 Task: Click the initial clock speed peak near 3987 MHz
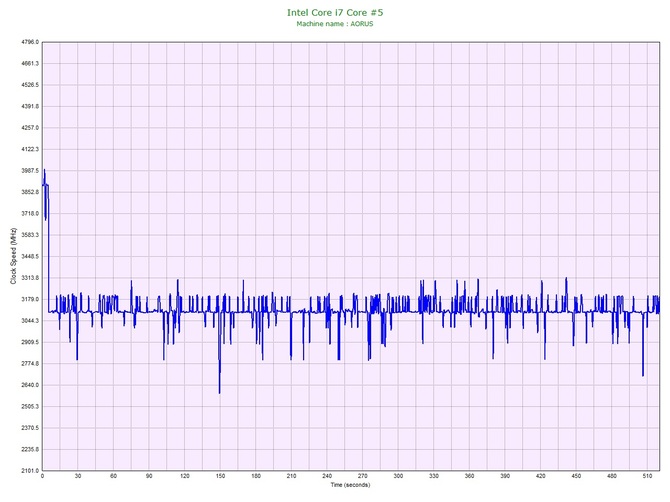pos(44,170)
